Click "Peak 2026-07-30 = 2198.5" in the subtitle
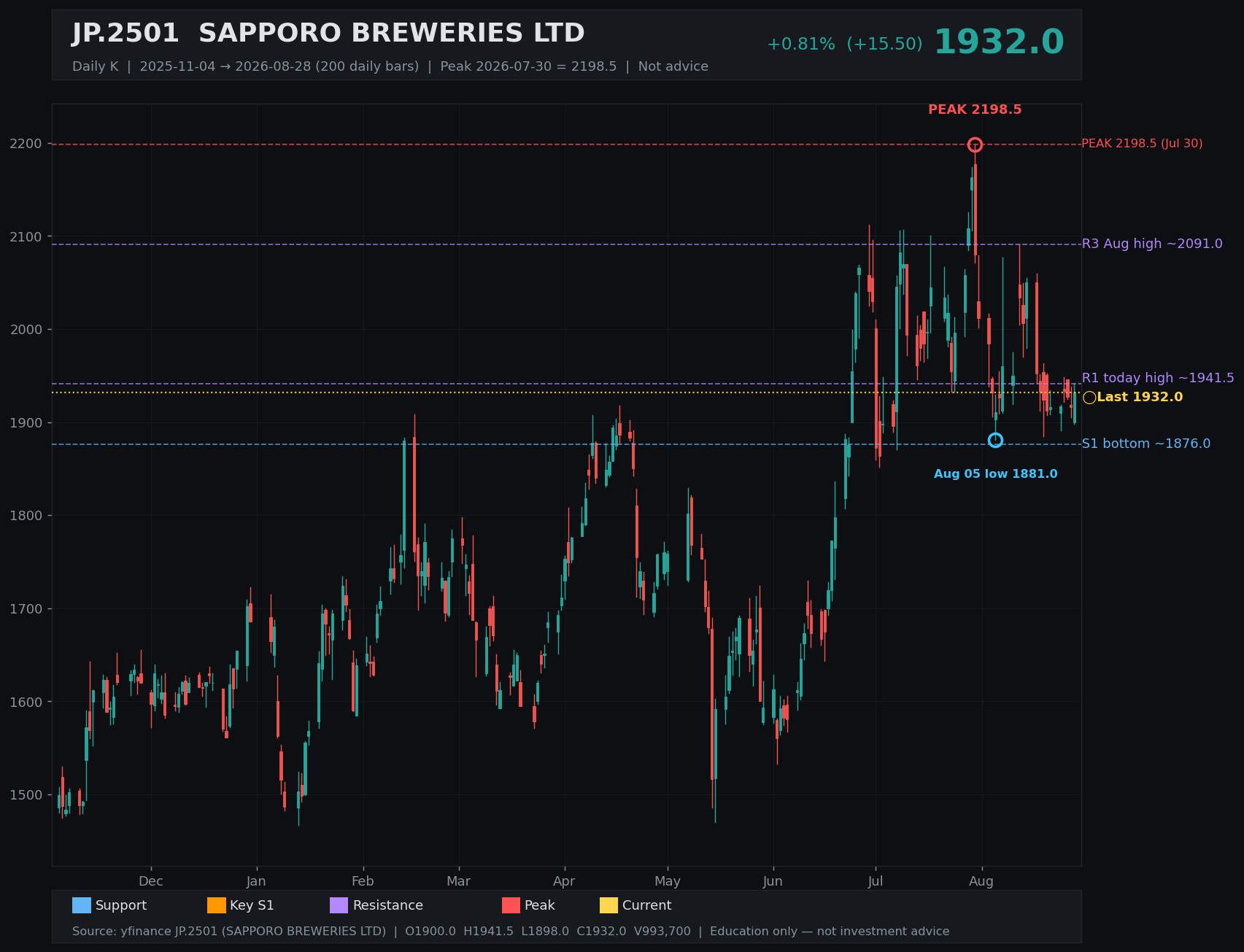This screenshot has height=952, width=1244. [x=528, y=66]
